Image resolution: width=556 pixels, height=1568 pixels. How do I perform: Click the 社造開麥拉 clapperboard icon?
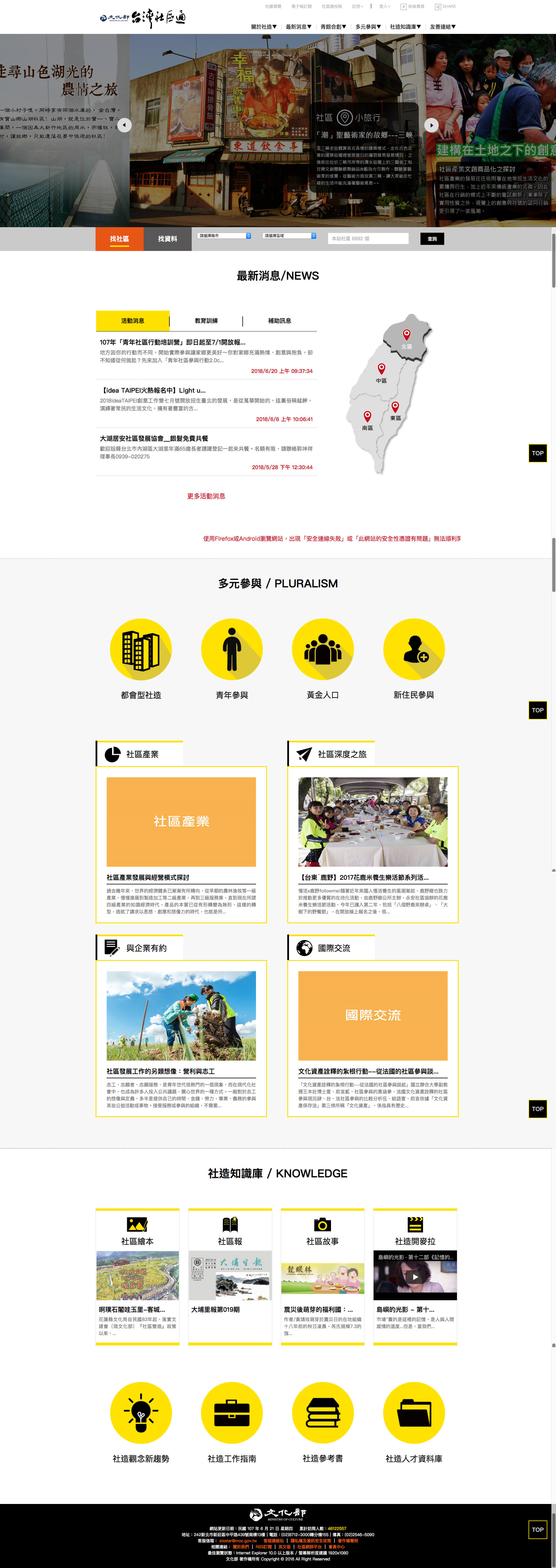click(415, 1224)
